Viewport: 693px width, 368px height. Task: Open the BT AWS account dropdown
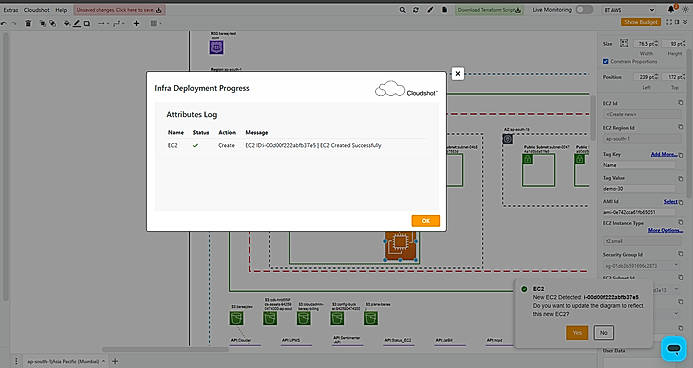click(x=629, y=10)
